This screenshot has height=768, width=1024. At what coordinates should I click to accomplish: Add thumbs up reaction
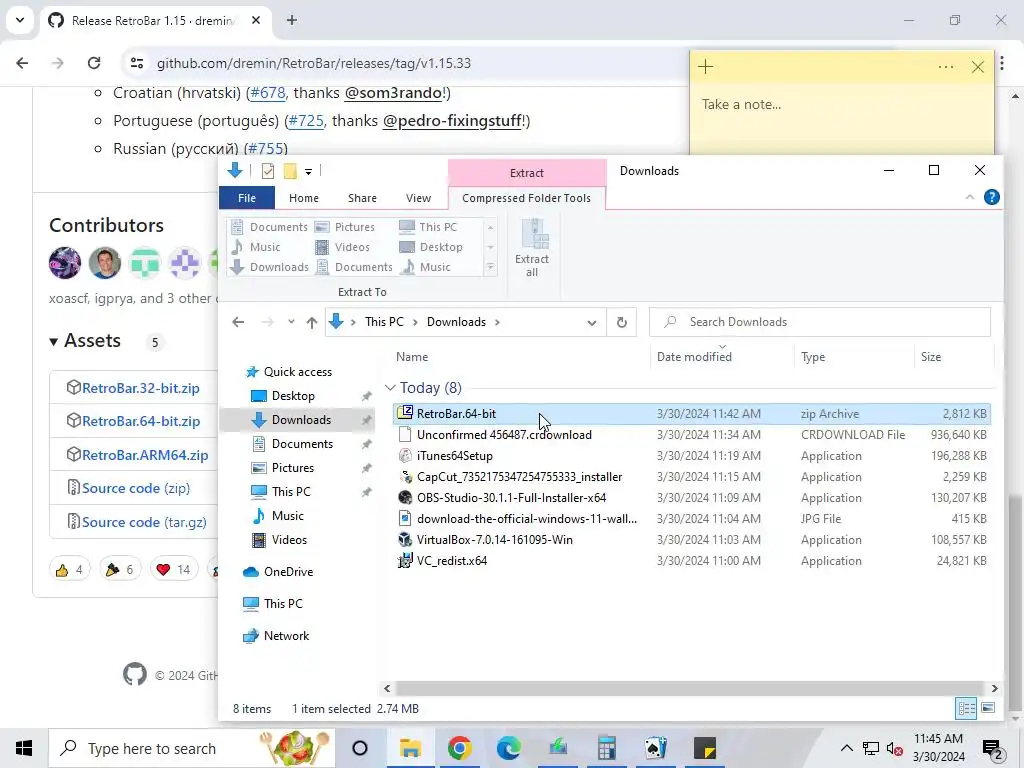[69, 570]
